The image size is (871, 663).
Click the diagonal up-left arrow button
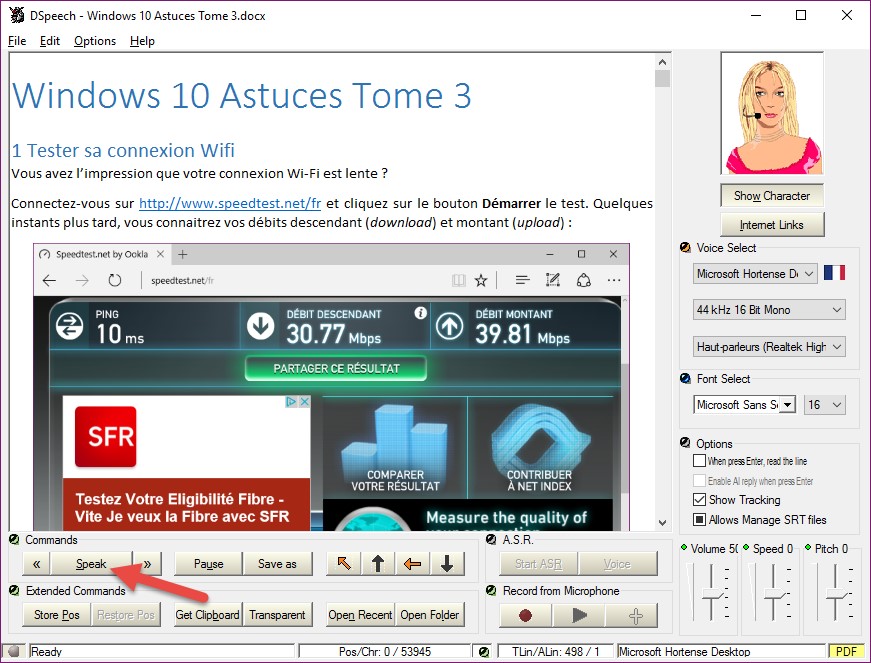click(x=344, y=564)
